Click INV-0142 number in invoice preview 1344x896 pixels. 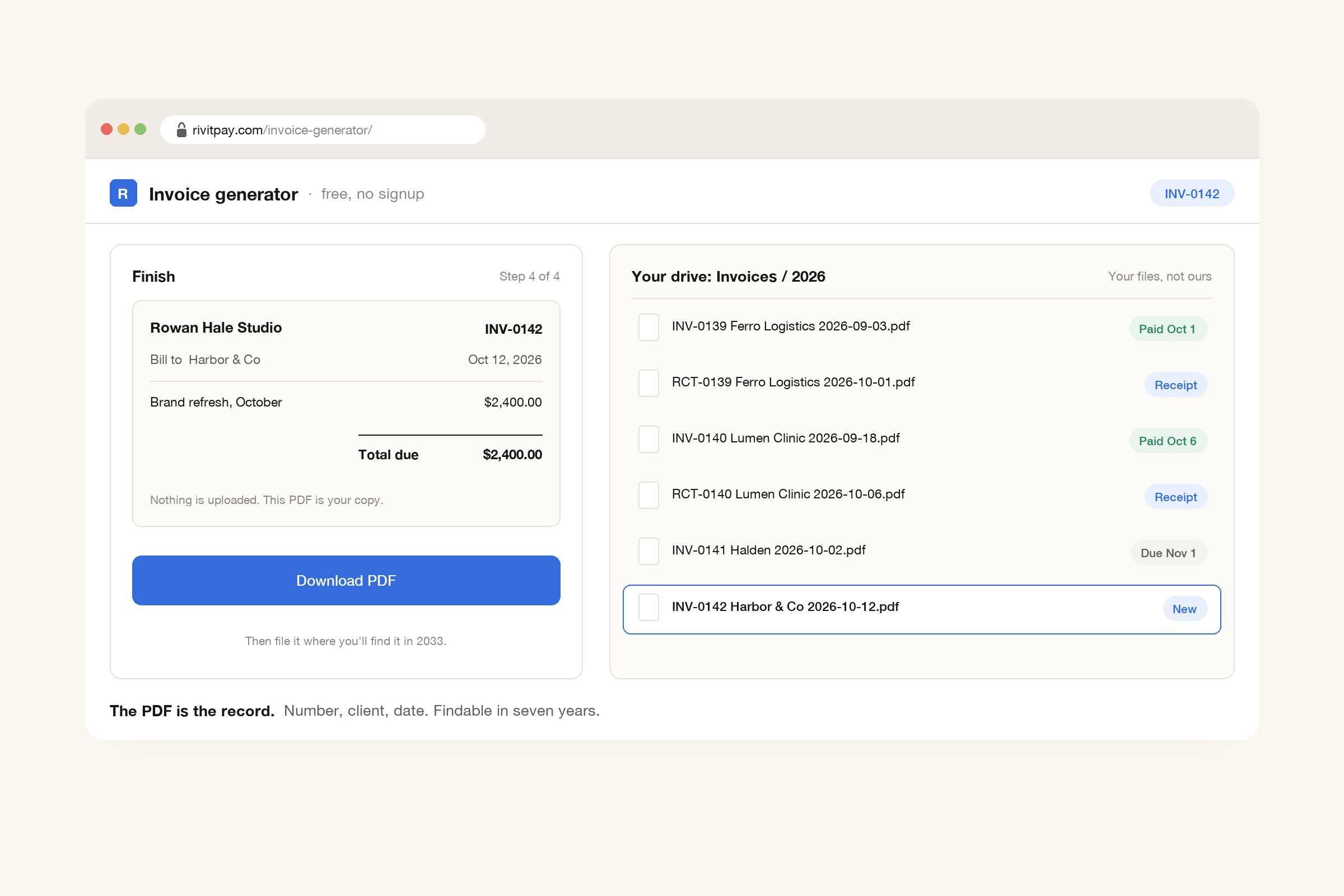pos(513,329)
